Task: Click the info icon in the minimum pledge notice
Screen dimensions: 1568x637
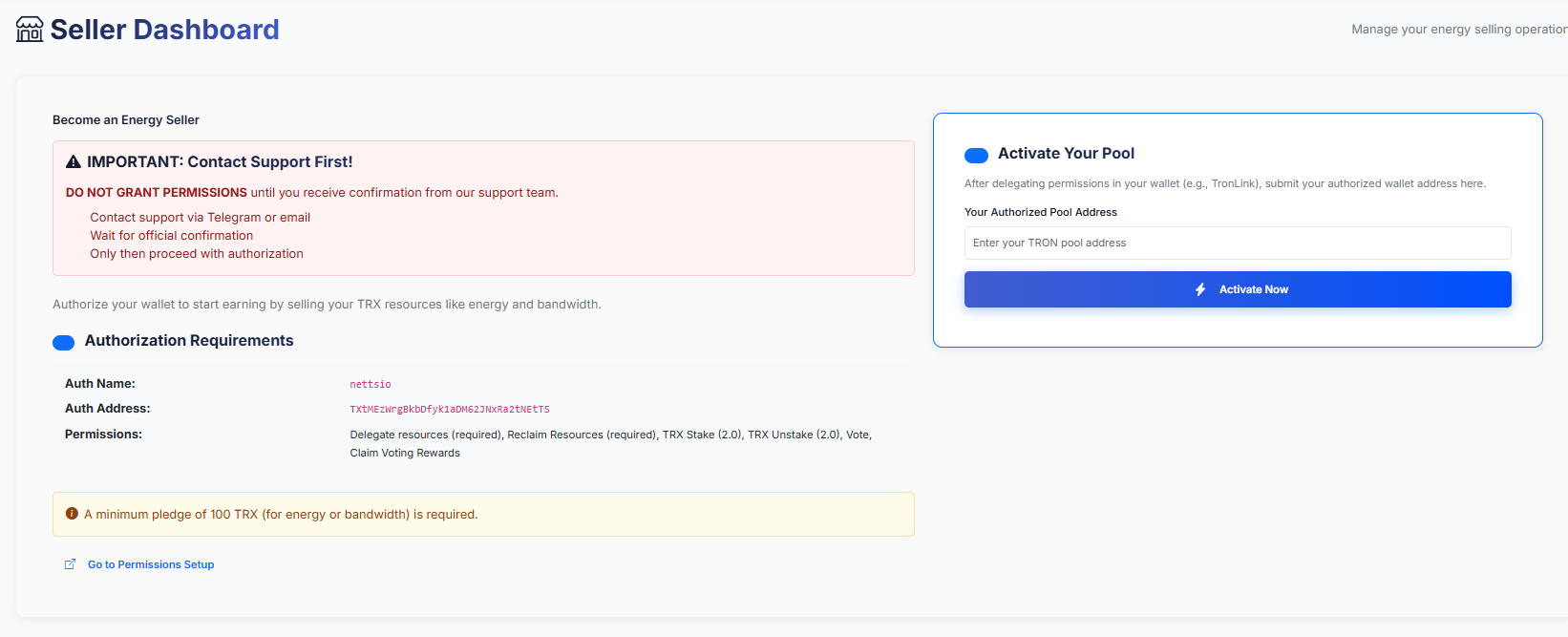Action: point(72,514)
